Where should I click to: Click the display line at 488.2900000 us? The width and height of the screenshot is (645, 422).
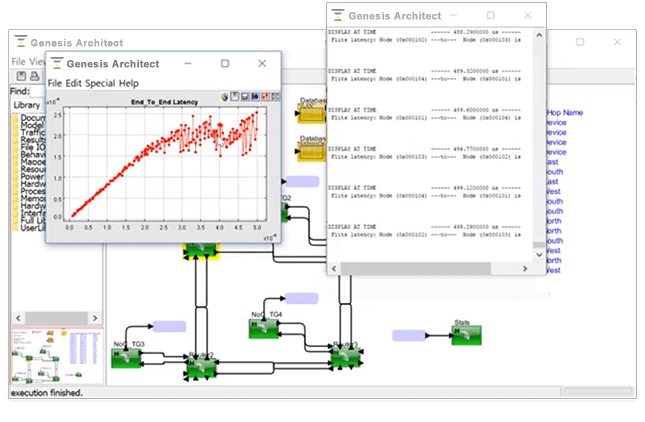click(425, 32)
